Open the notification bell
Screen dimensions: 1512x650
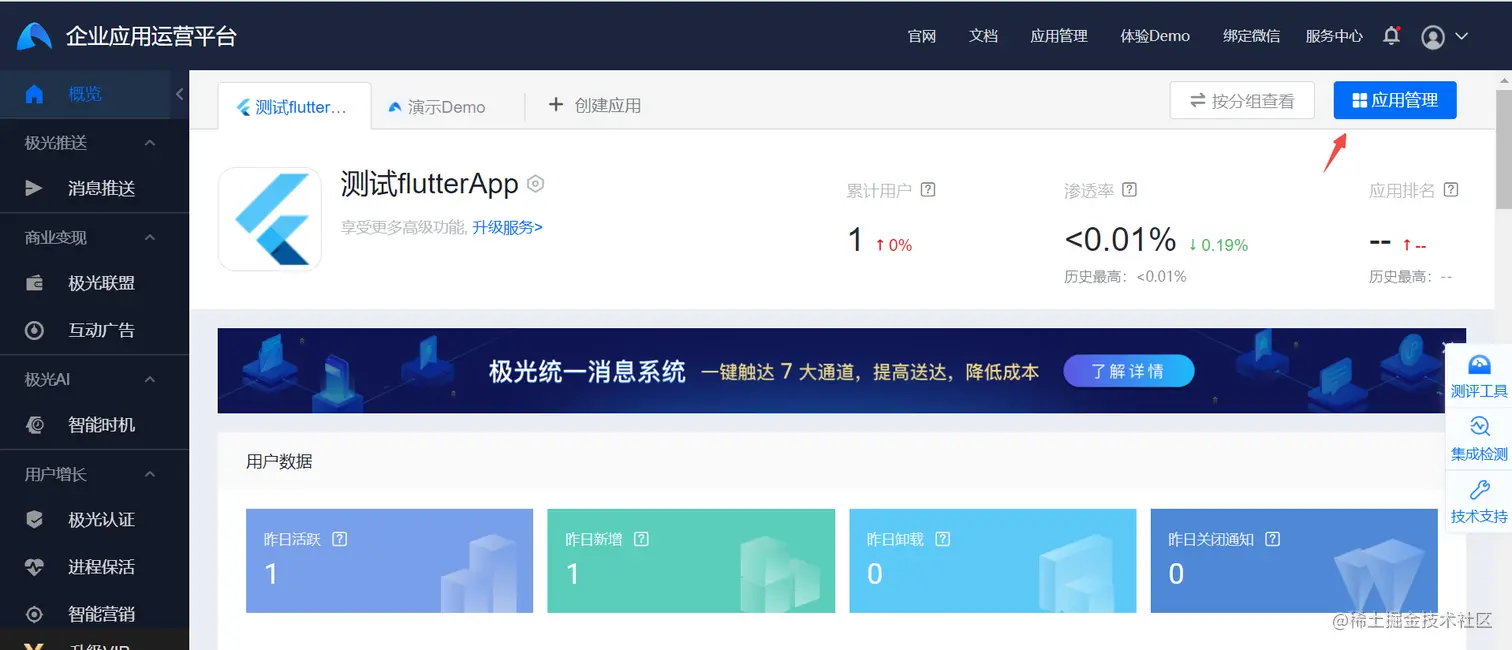1391,36
